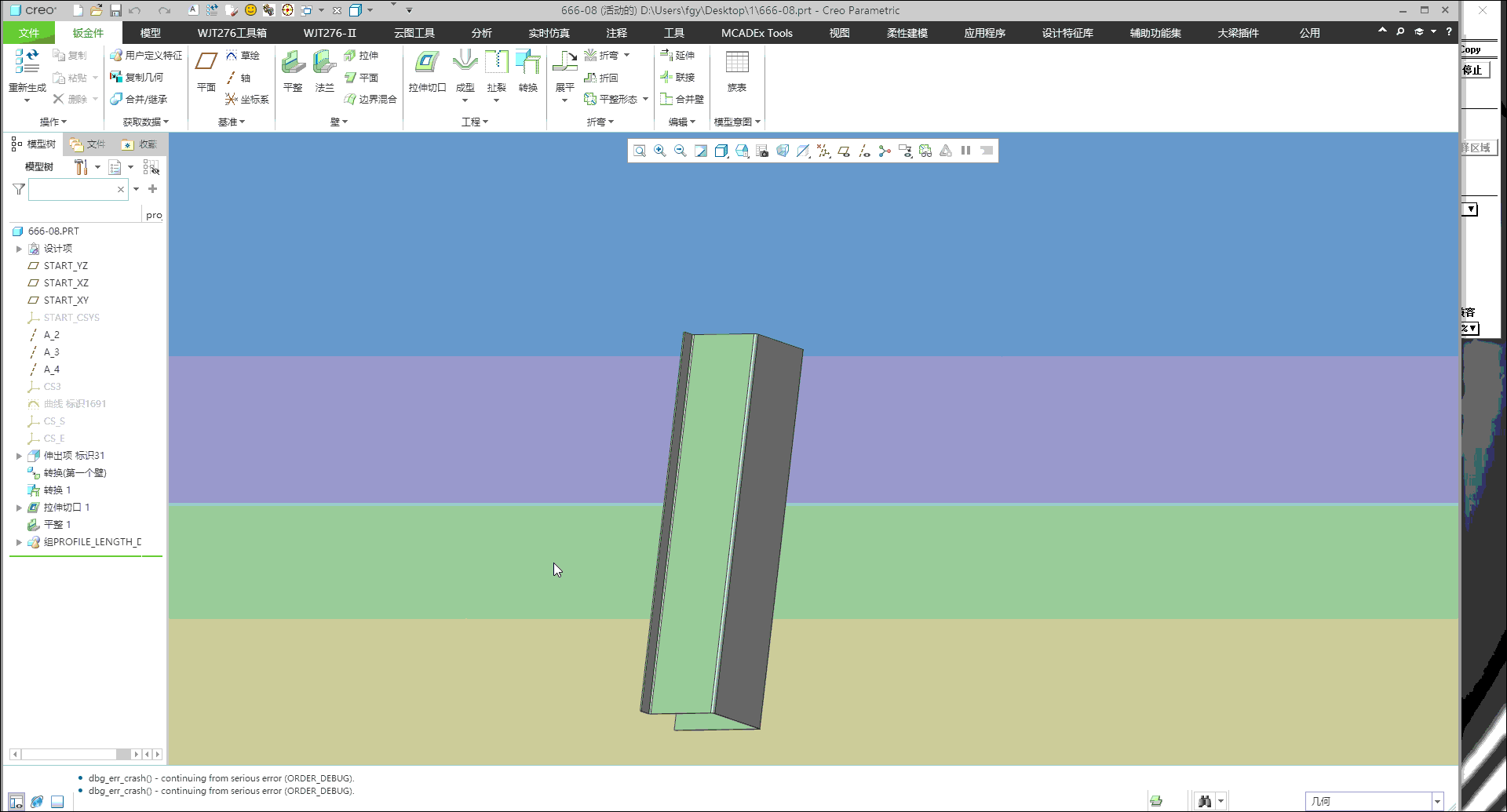
Task: Click the 用户定义特征 button
Action: pyautogui.click(x=146, y=56)
